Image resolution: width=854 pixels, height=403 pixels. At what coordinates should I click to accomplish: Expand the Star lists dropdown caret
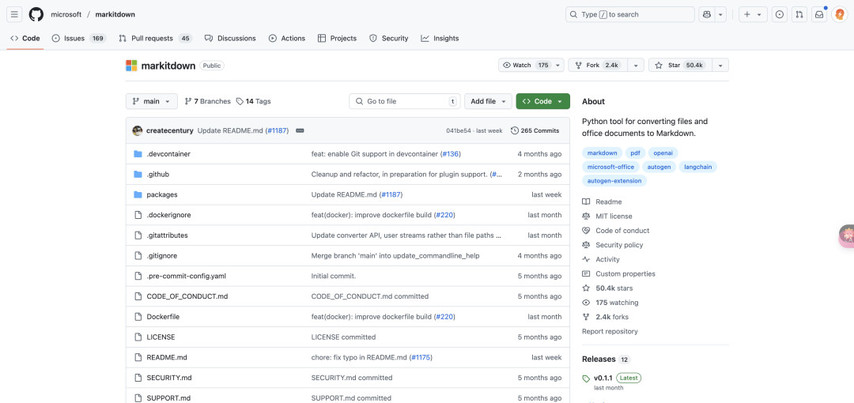coord(721,65)
